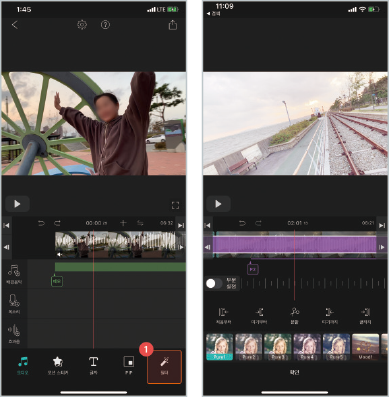389x400 pixels.
Task: Apply the Pure 3 filter thumbnail
Action: point(278,347)
